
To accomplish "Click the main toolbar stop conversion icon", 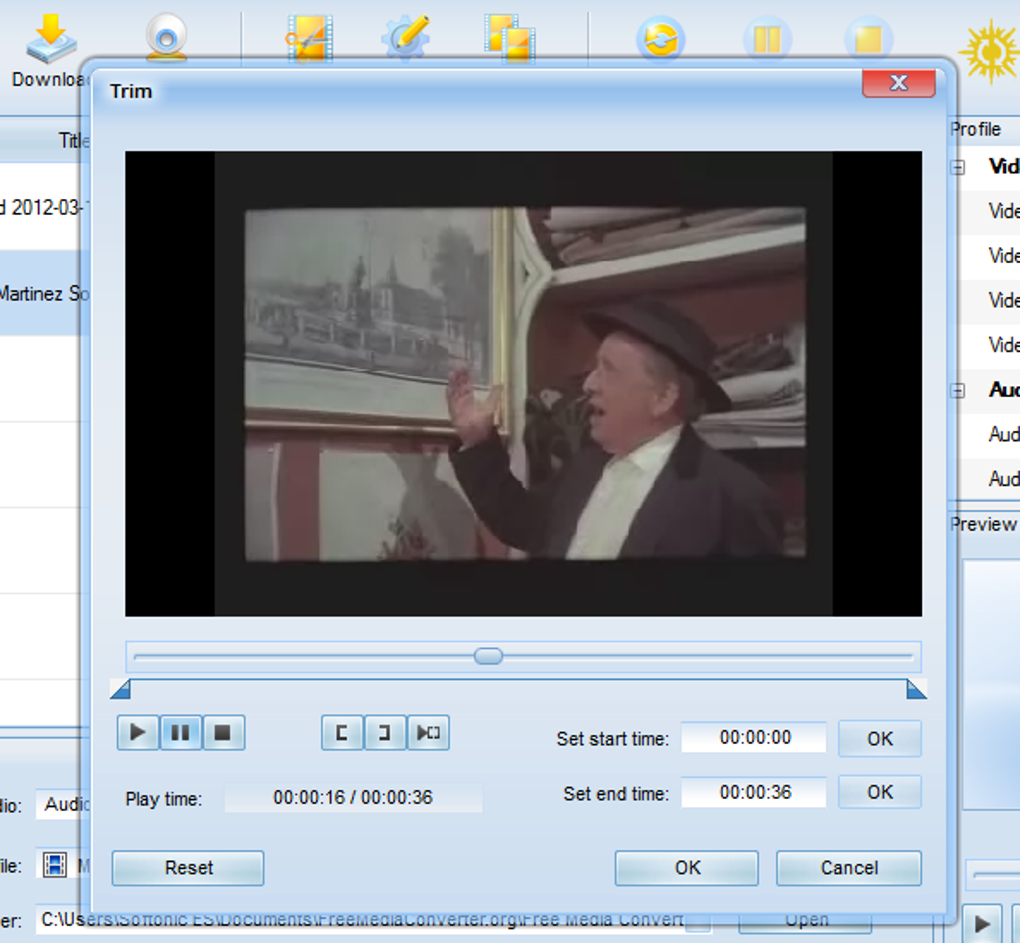I will click(868, 39).
